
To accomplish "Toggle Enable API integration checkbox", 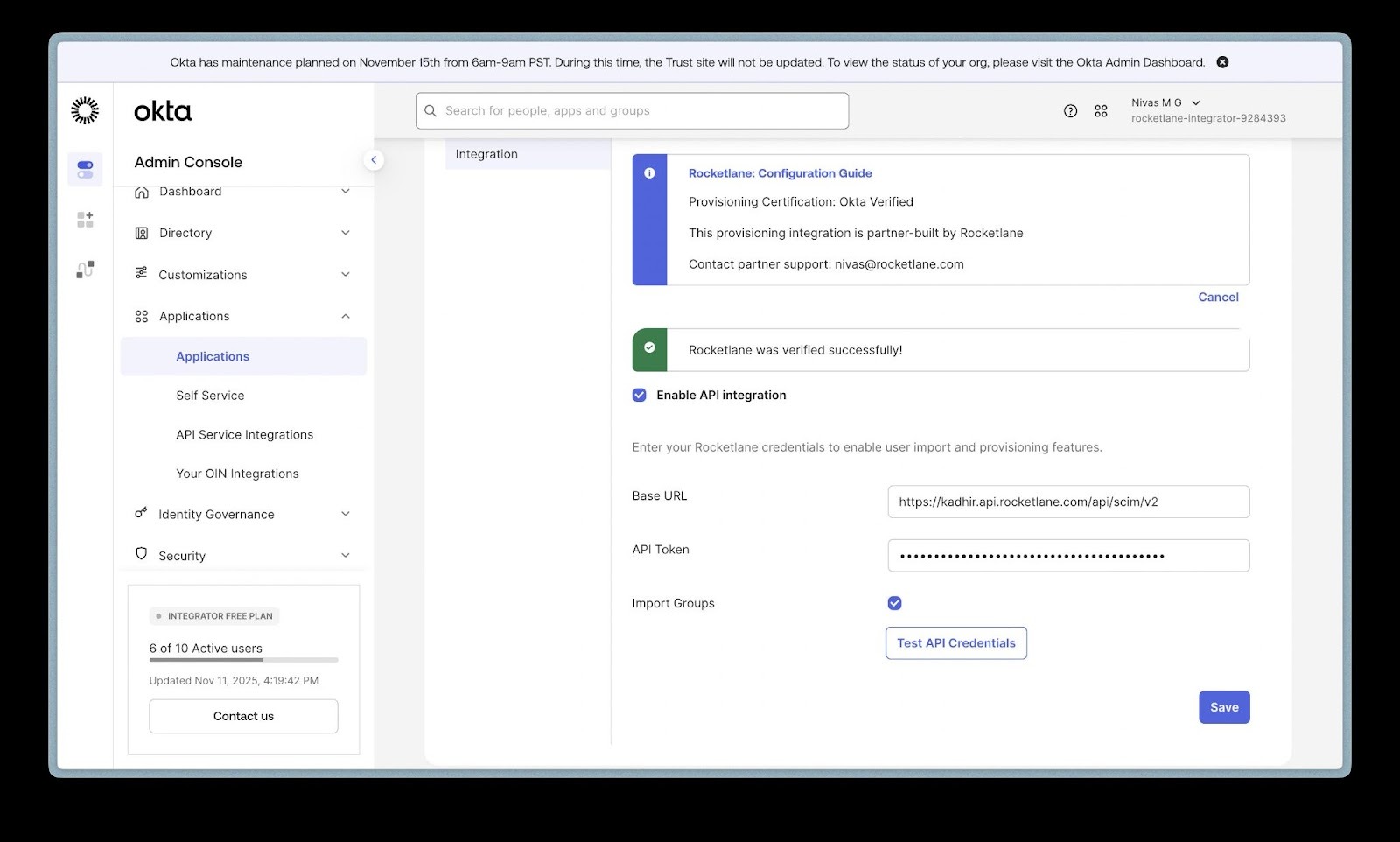I will click(x=640, y=396).
